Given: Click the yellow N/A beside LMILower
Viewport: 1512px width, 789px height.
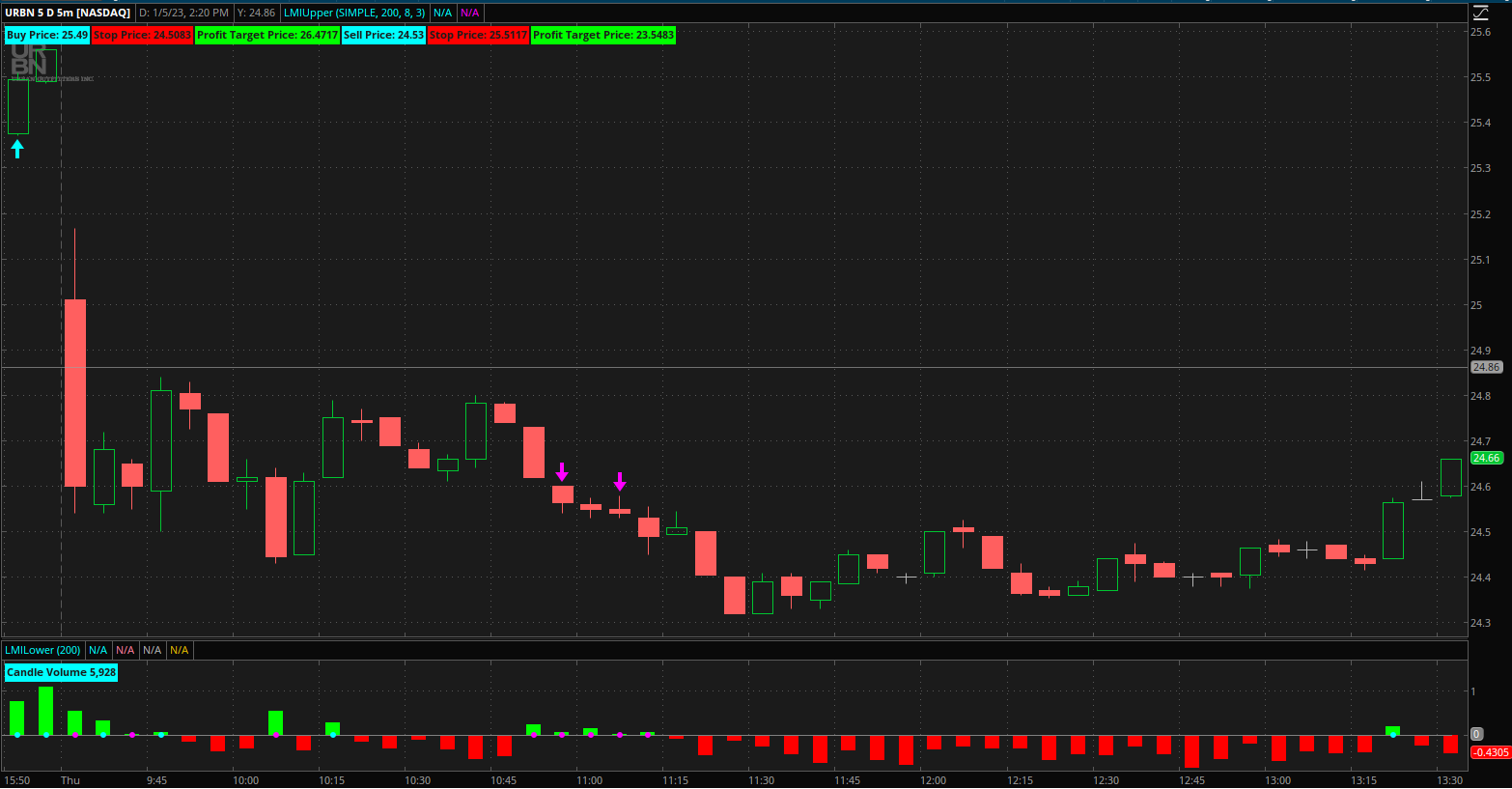Looking at the screenshot, I should point(179,650).
